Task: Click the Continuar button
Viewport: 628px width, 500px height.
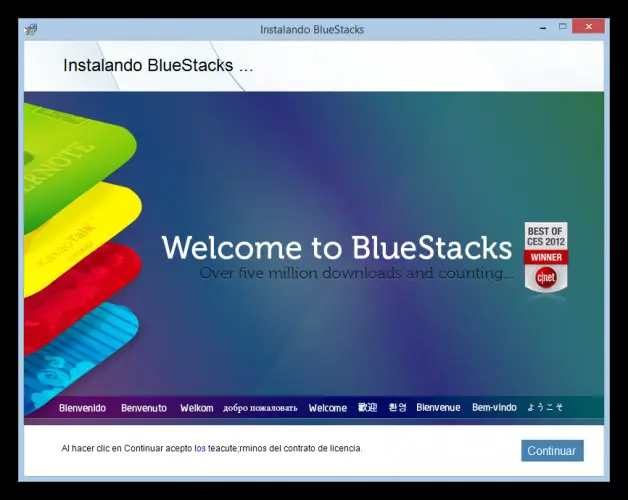Action: click(552, 451)
